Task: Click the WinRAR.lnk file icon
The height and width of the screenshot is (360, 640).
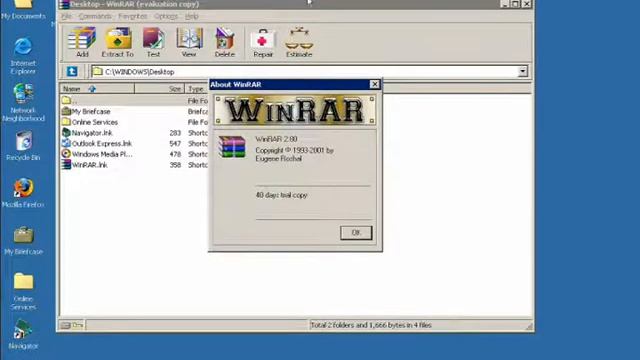Action: pyautogui.click(x=66, y=165)
